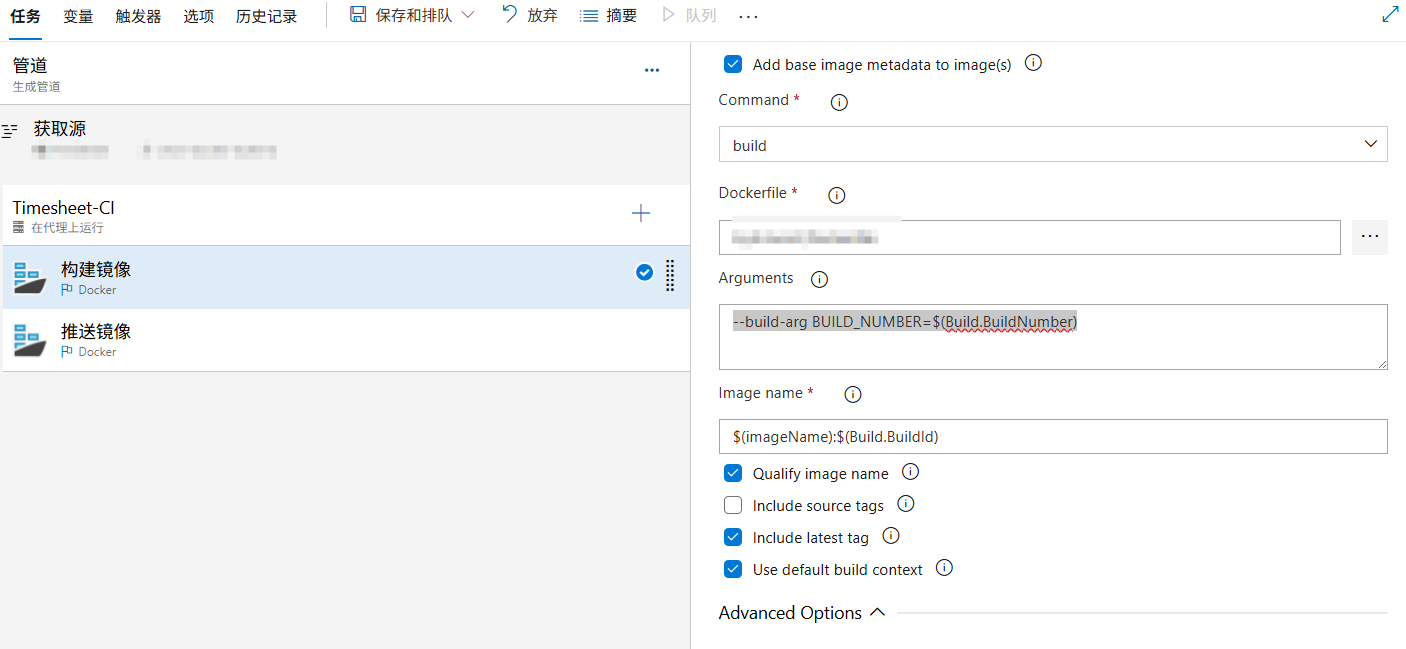Click the 队列 play icon
1406x649 pixels.
(x=669, y=15)
